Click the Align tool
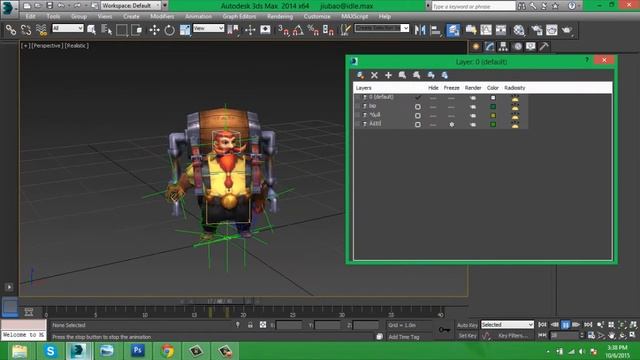Image resolution: width=640 pixels, height=360 pixels. coord(436,30)
